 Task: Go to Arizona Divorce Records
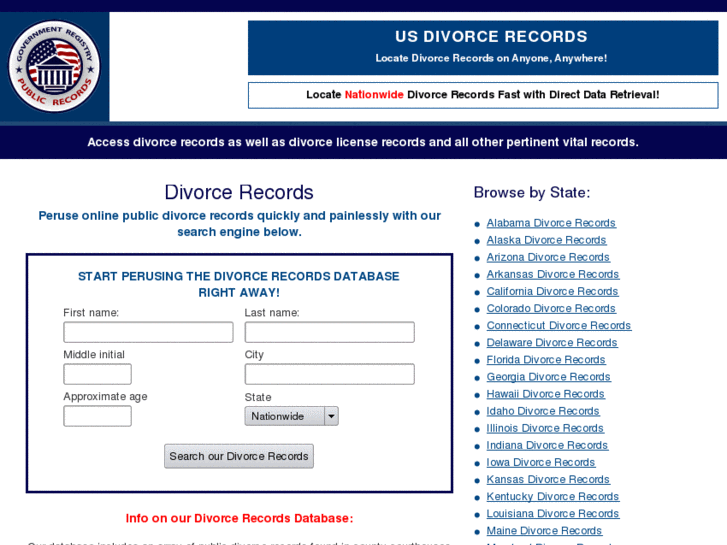pyautogui.click(x=548, y=257)
